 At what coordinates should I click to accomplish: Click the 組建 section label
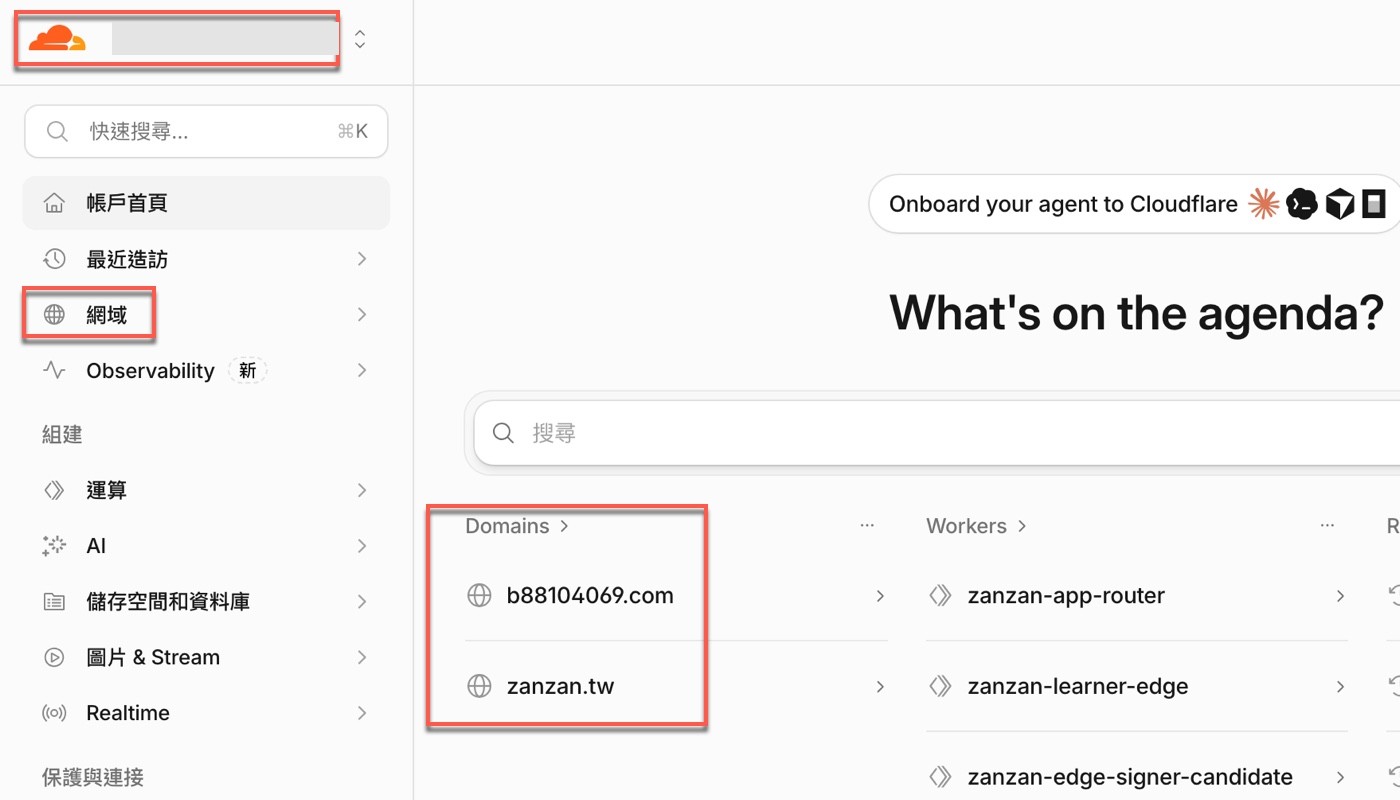click(62, 435)
